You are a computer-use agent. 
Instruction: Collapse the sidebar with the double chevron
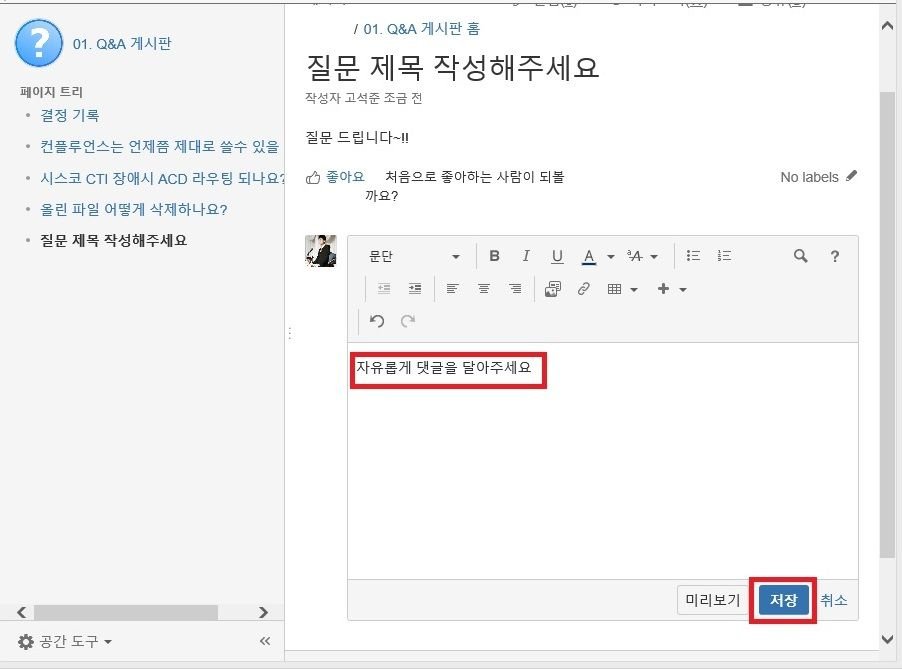click(265, 641)
